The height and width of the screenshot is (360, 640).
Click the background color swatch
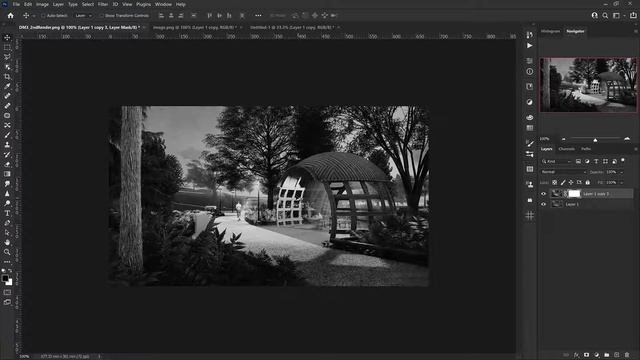tap(10, 283)
